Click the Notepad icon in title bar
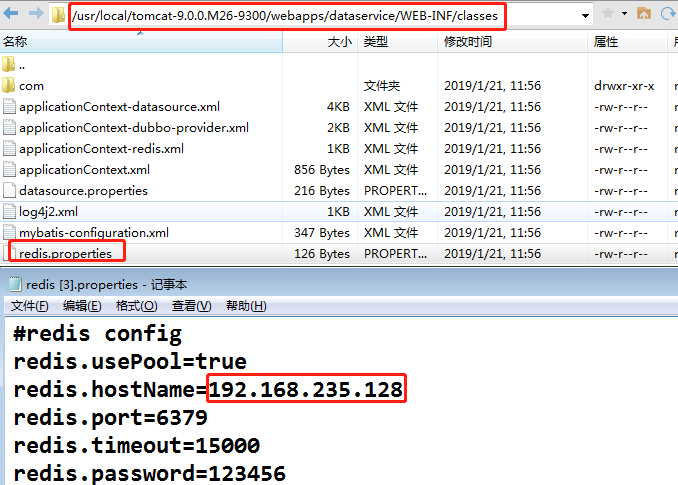Viewport: 678px width, 485px height. (14, 284)
